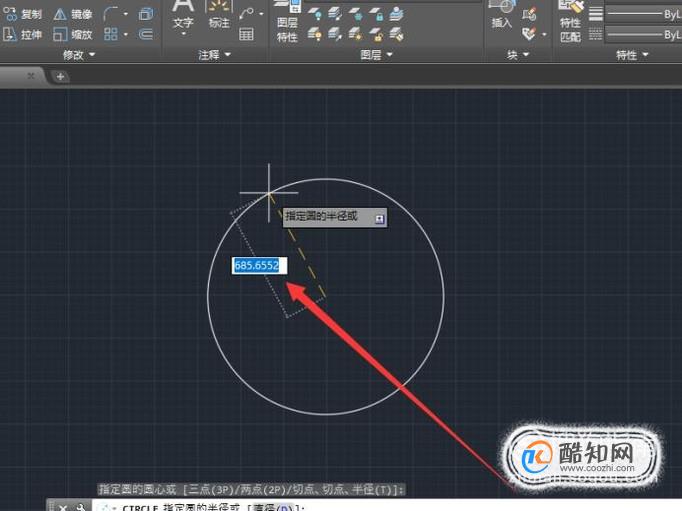The image size is (682, 511).
Task: Open the lower ByLayer linetype dropdown
Action: tap(644, 34)
